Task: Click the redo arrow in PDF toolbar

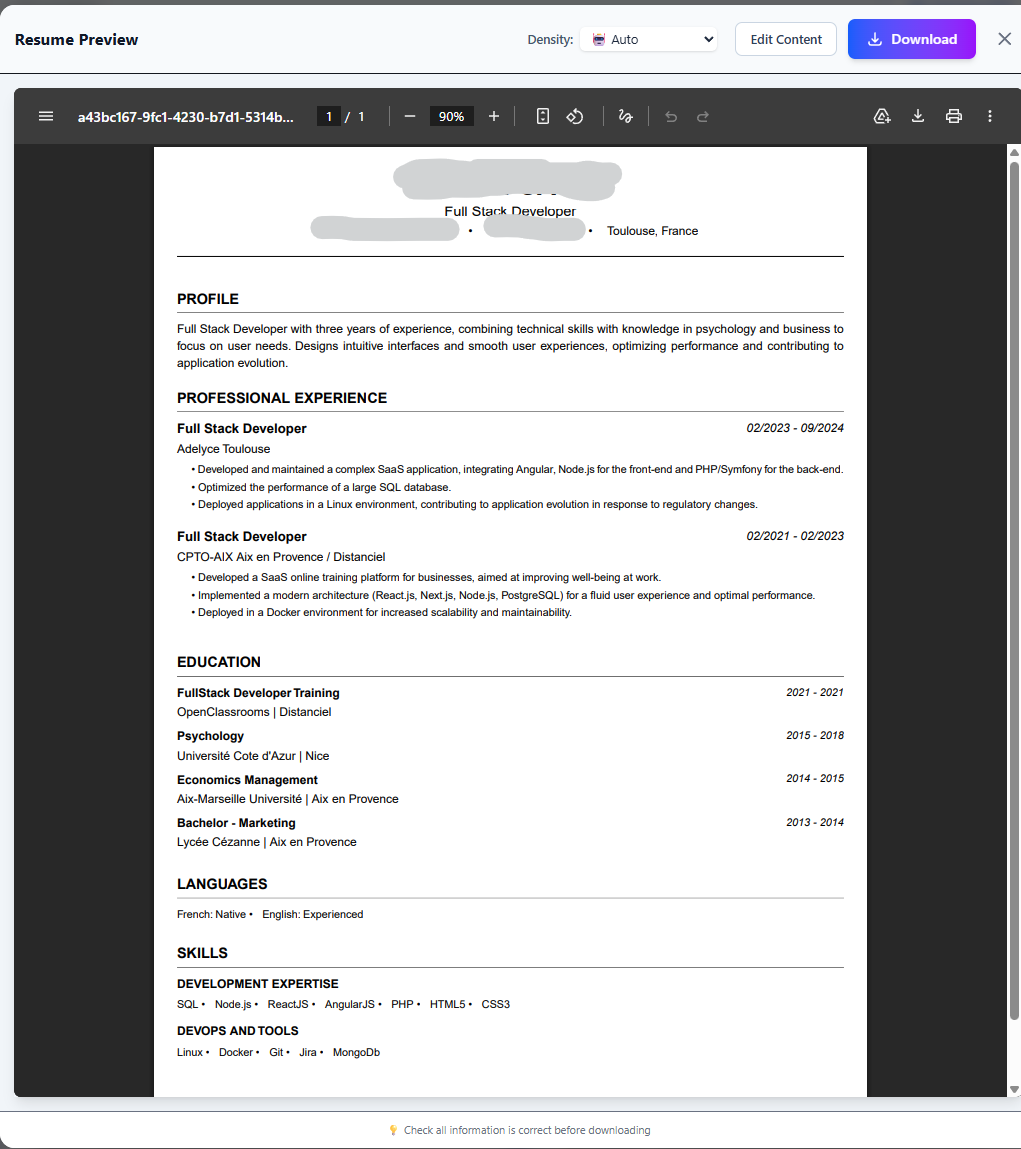Action: point(703,117)
